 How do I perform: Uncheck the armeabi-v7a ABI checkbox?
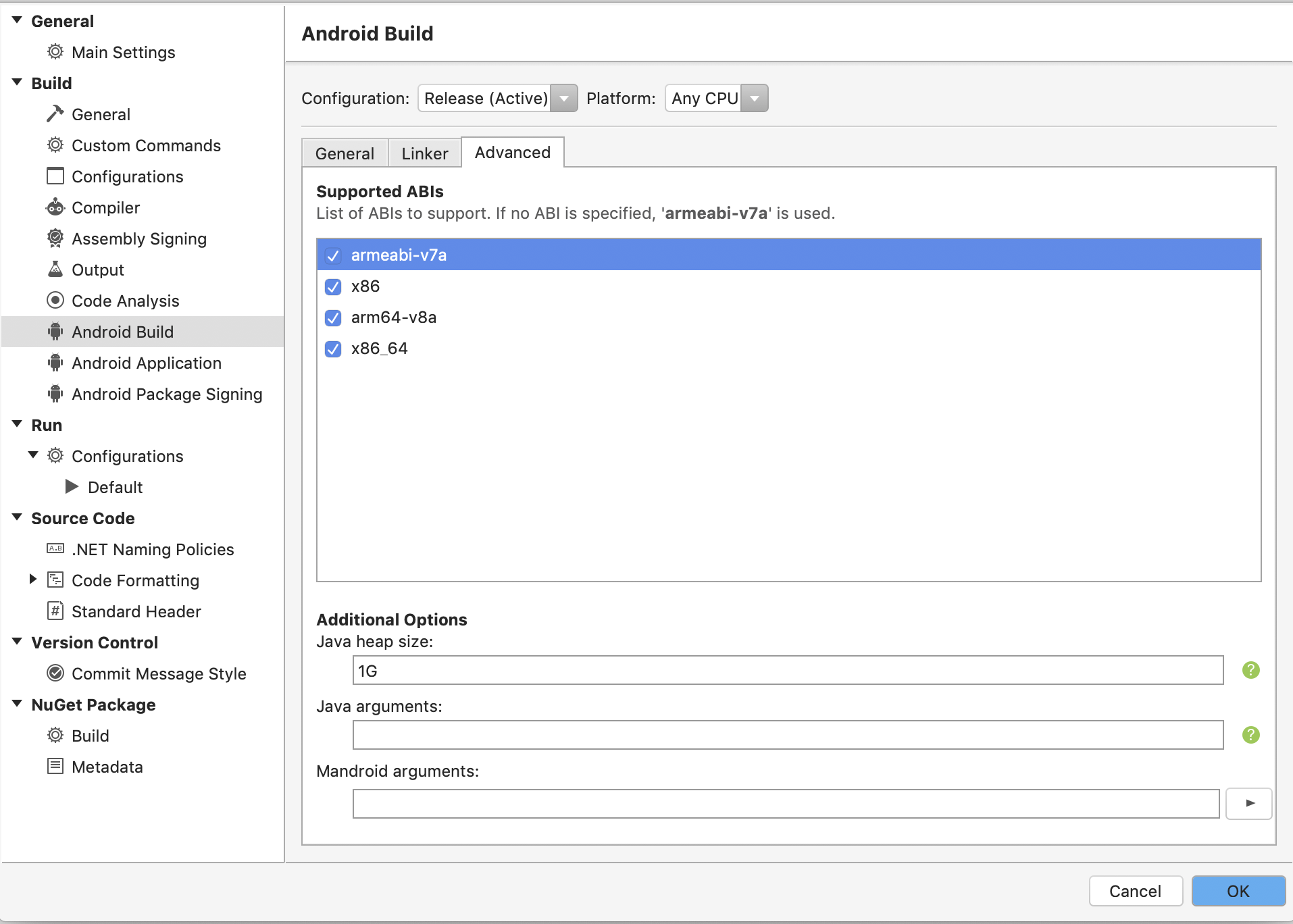(333, 255)
